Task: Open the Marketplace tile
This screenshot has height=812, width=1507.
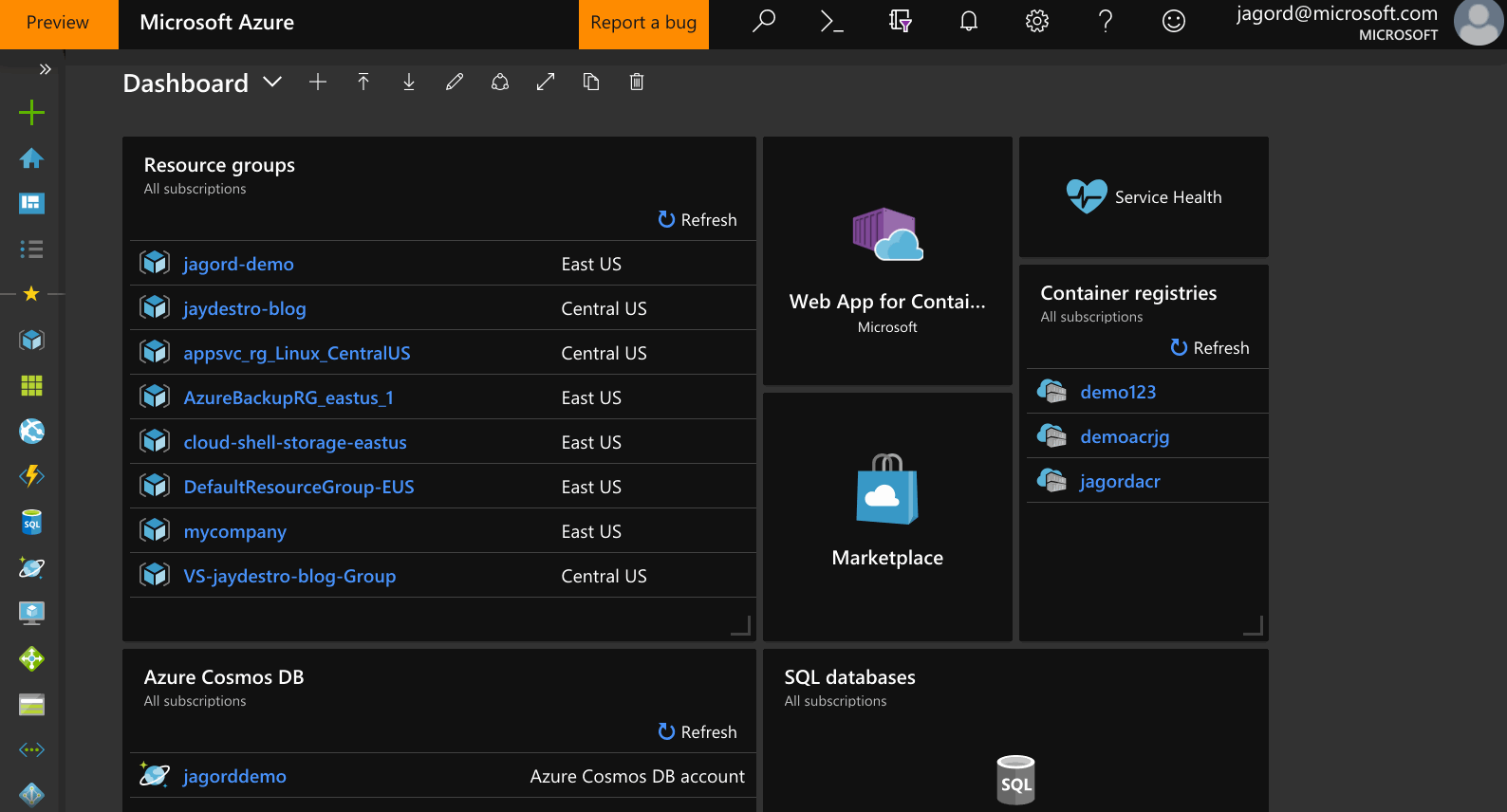Action: coord(887,517)
